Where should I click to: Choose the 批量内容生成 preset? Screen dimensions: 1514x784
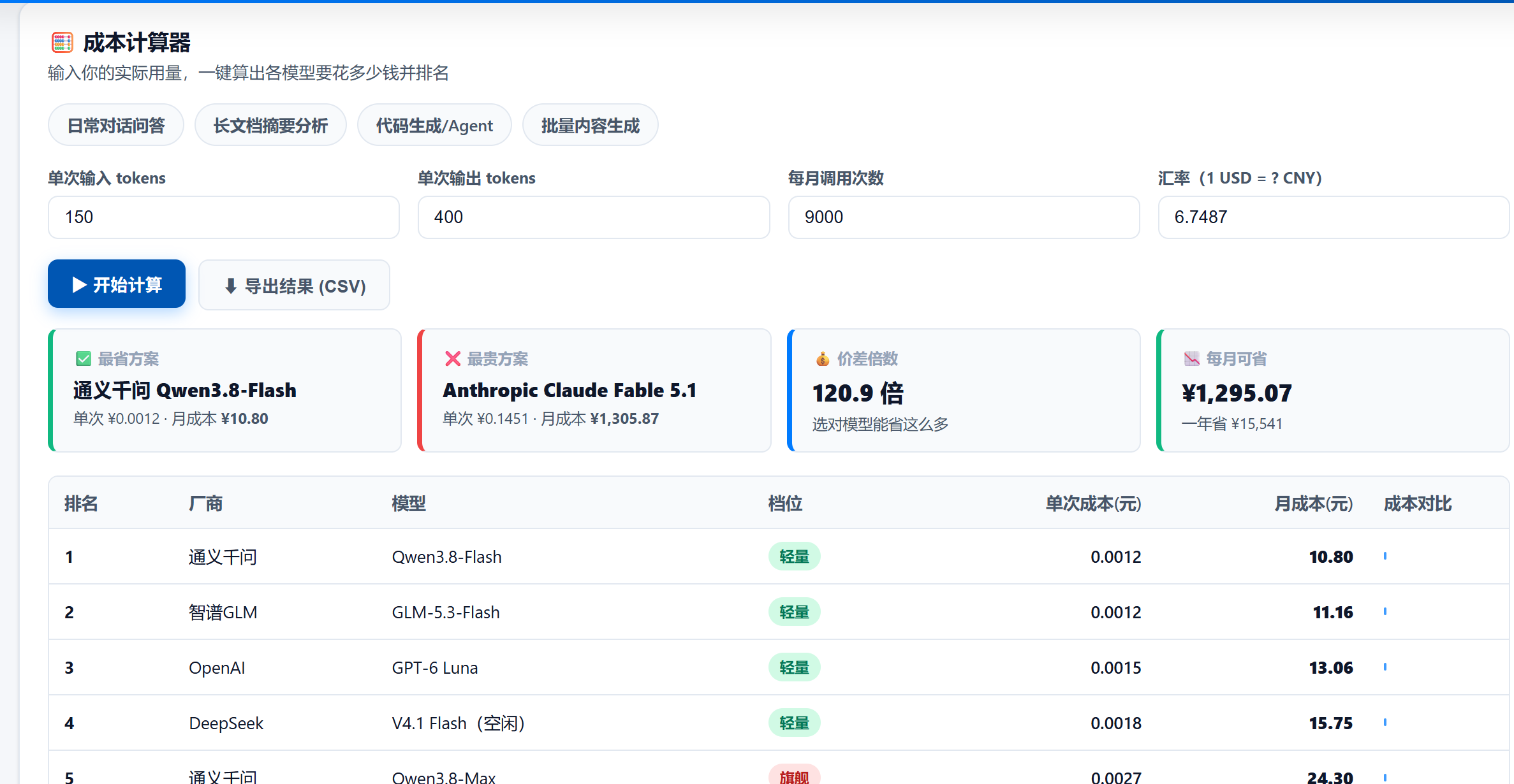[x=590, y=125]
